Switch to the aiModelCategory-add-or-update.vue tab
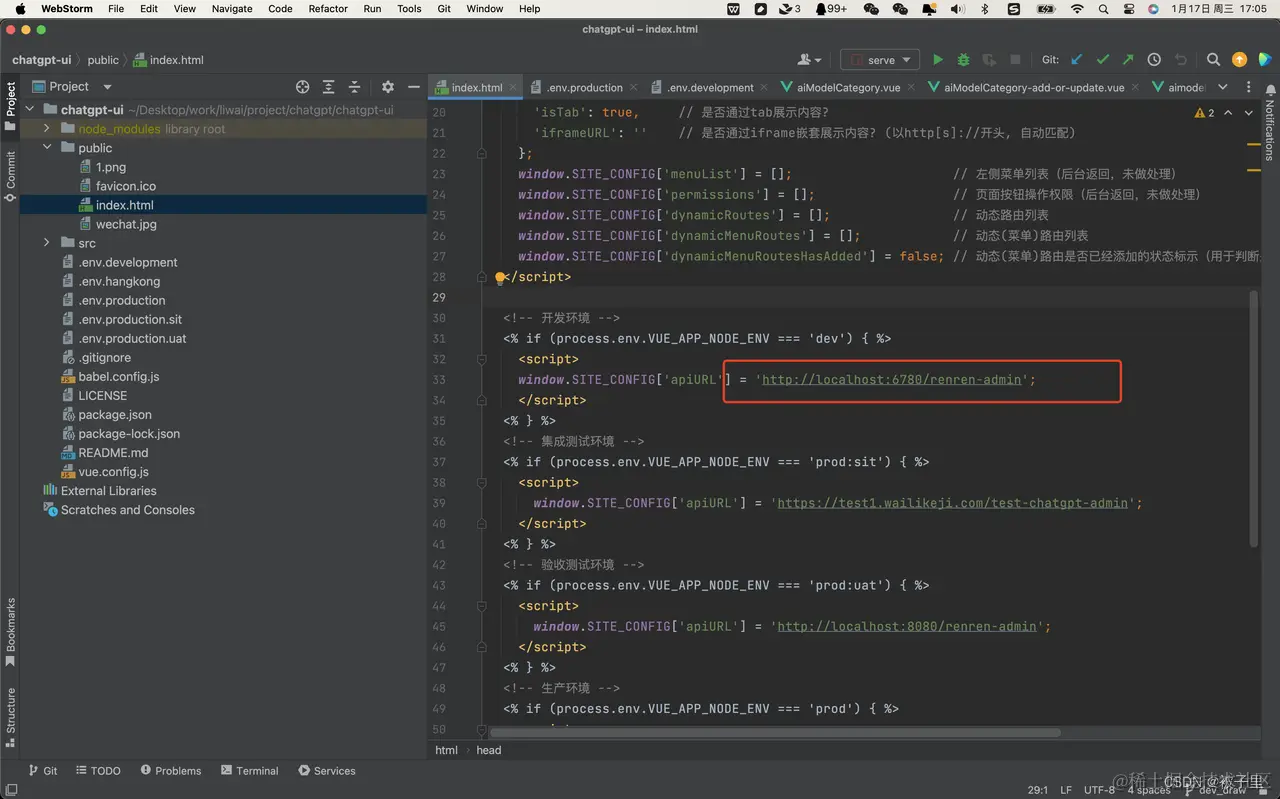The image size is (1280, 799). click(1034, 87)
